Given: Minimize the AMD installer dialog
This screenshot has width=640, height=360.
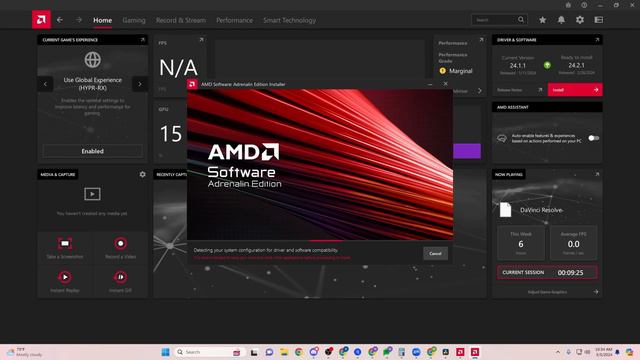Looking at the screenshot, I should point(430,84).
